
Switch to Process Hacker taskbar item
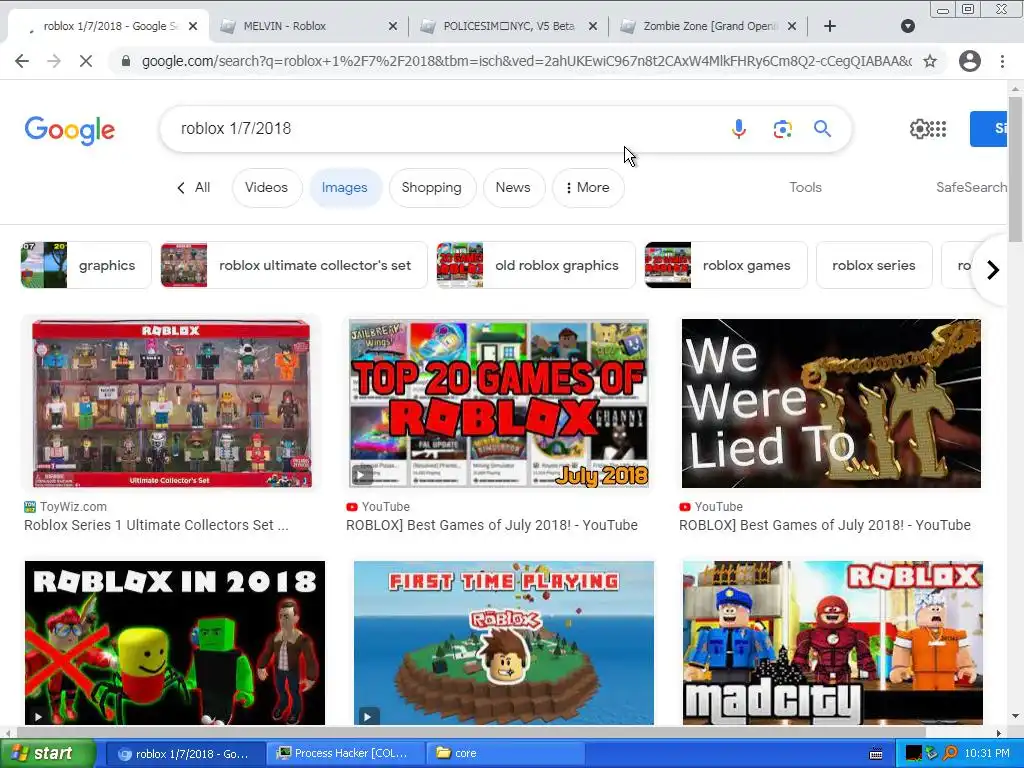pyautogui.click(x=344, y=754)
